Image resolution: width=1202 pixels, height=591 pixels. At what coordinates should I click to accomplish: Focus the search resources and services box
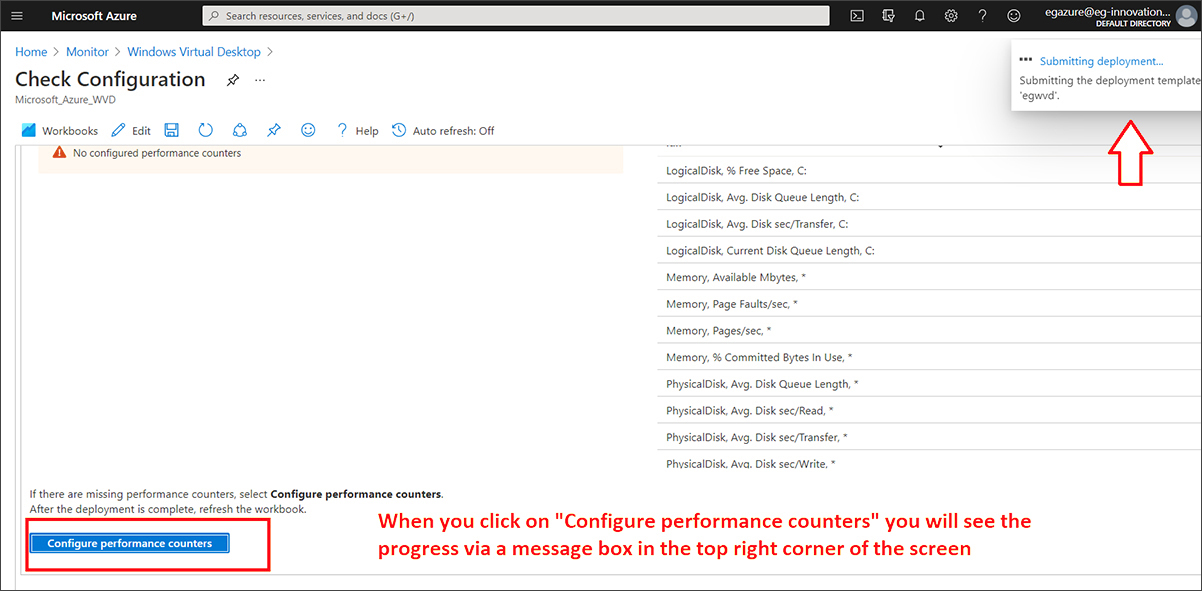pyautogui.click(x=516, y=16)
